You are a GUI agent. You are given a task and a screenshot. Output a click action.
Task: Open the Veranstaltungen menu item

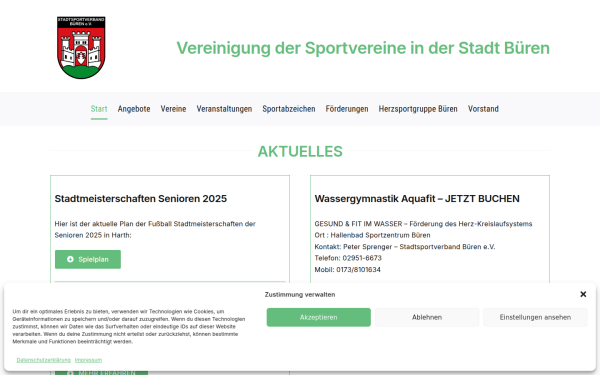tap(224, 109)
